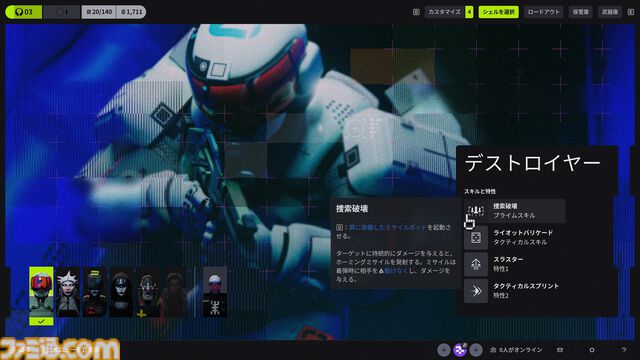This screenshot has width=640, height=360.
Task: Select the ライオットバリケード tactical skill icon
Action: pyautogui.click(x=476, y=238)
